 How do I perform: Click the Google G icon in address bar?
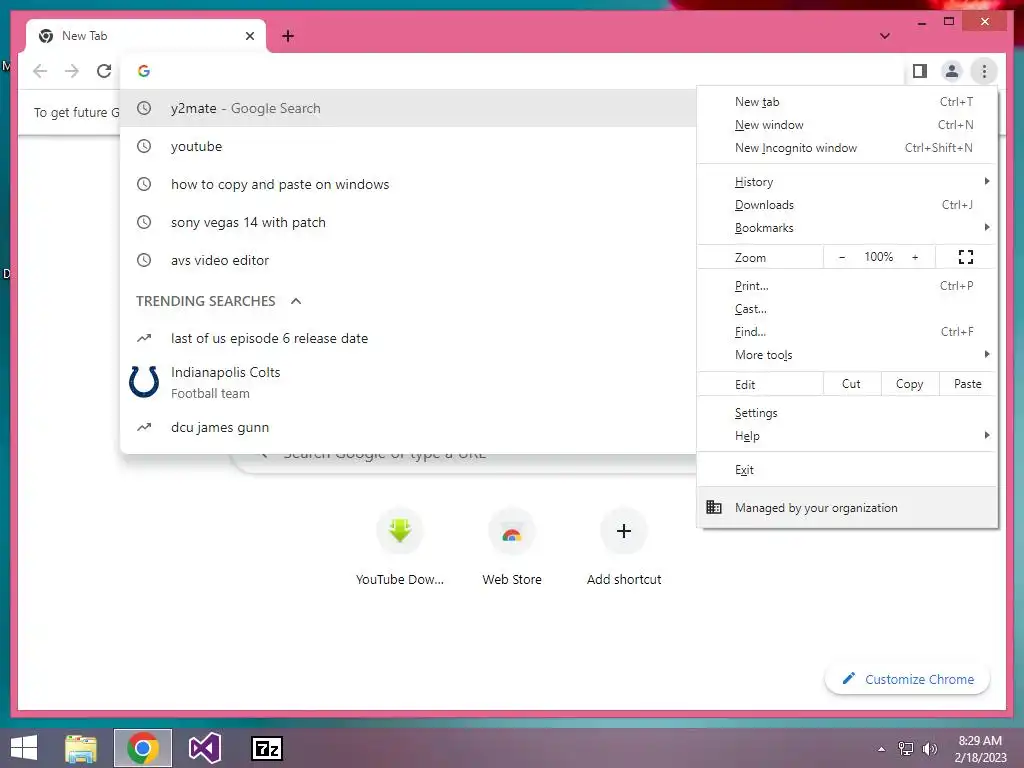click(144, 71)
